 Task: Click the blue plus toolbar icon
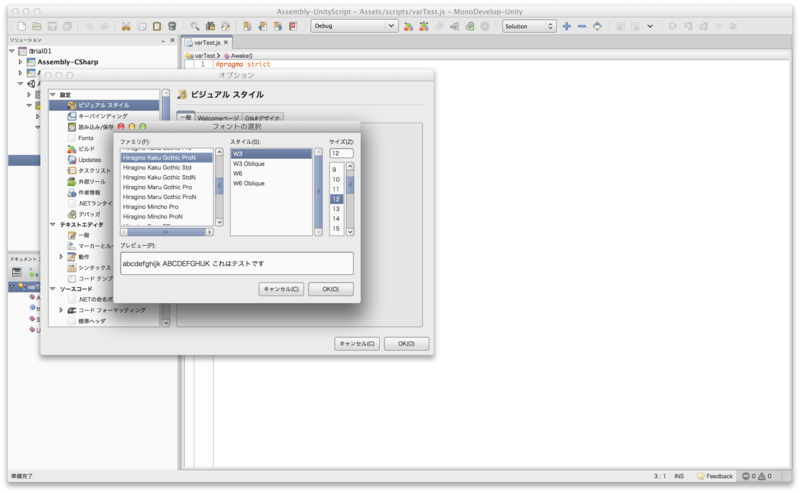click(566, 26)
